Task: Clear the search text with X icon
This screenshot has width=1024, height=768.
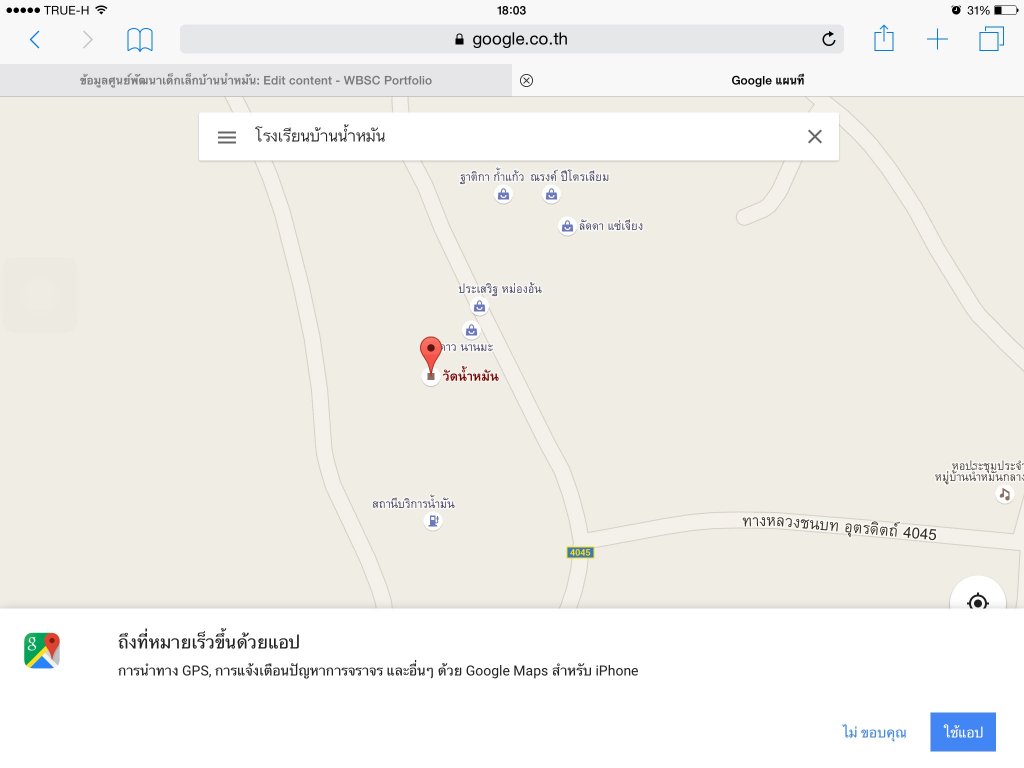Action: tap(814, 136)
